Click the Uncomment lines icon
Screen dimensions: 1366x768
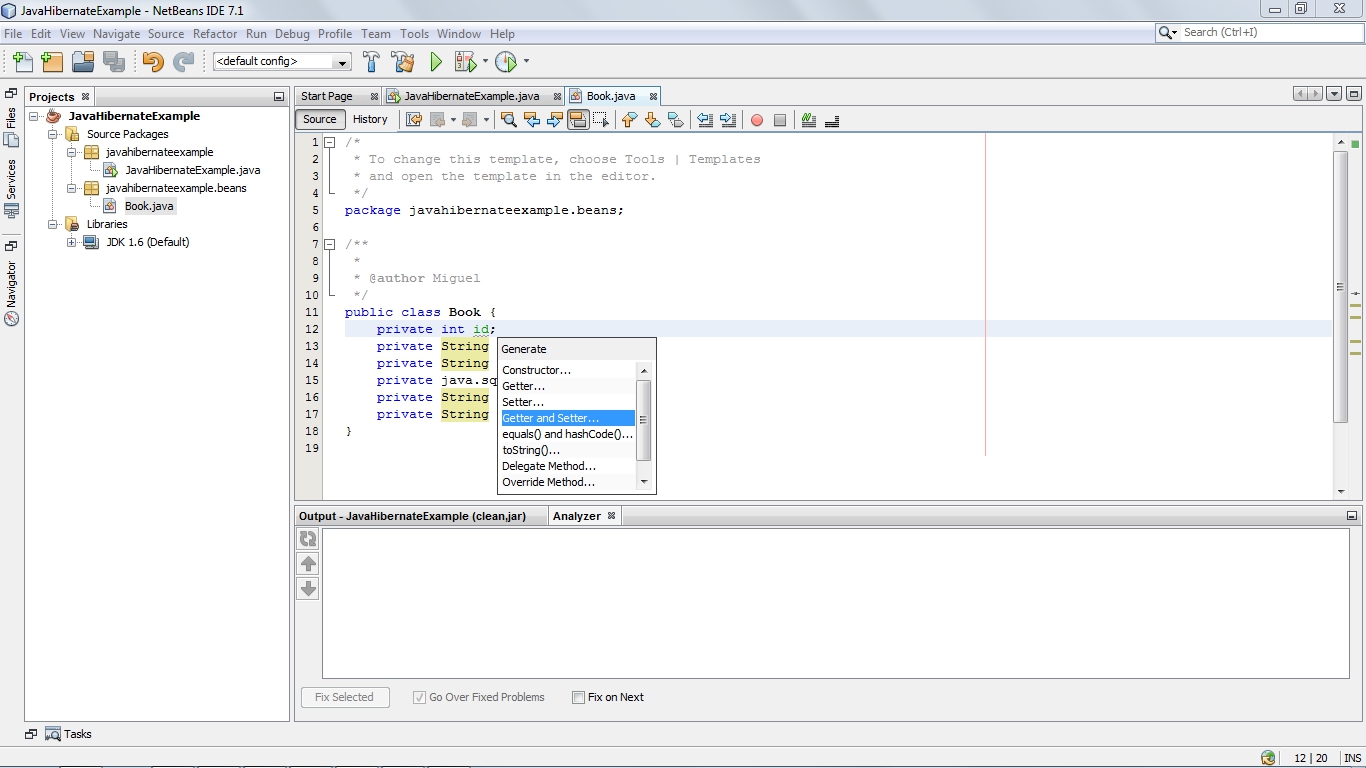point(832,120)
